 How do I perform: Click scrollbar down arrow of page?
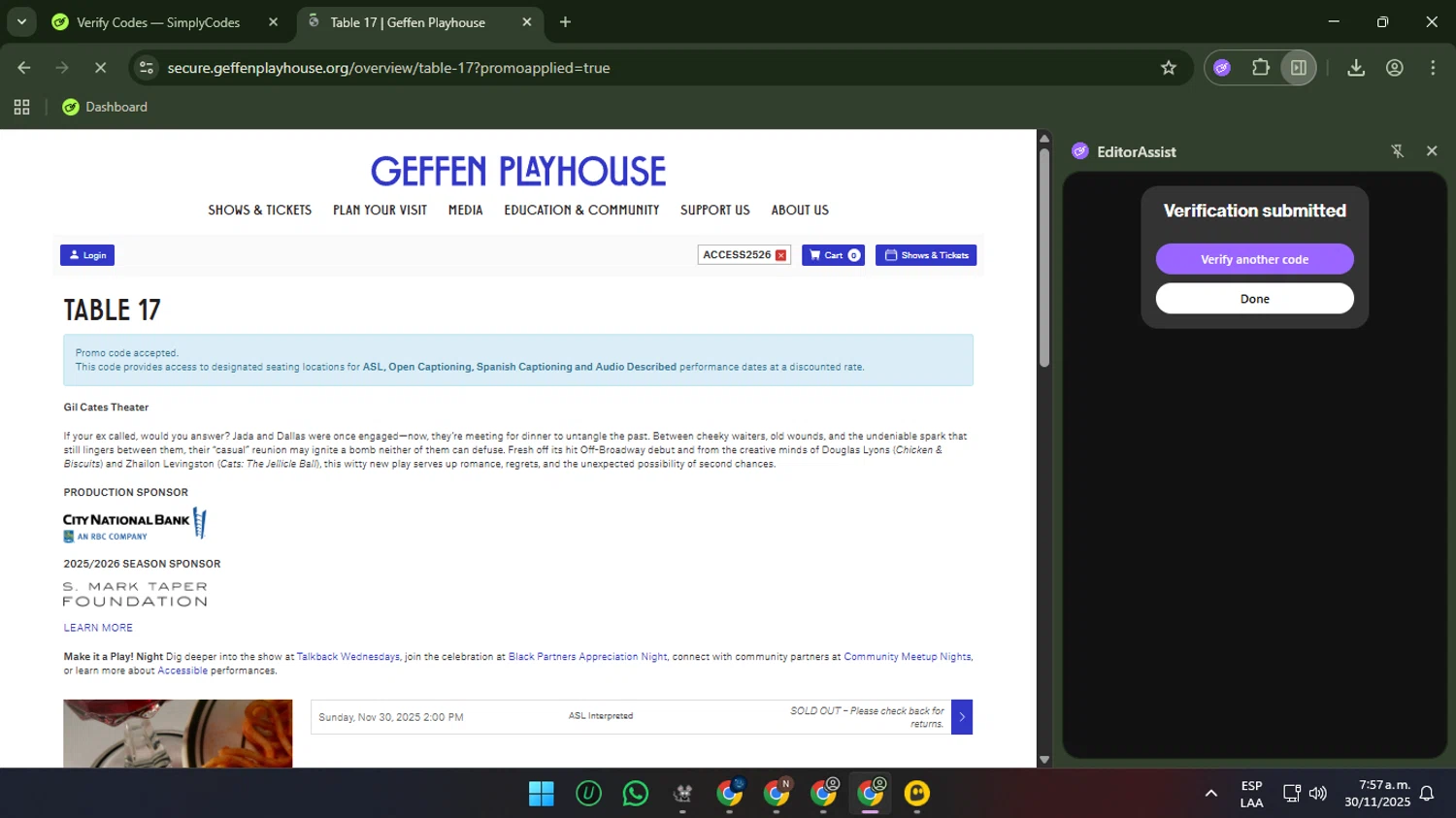1044,760
